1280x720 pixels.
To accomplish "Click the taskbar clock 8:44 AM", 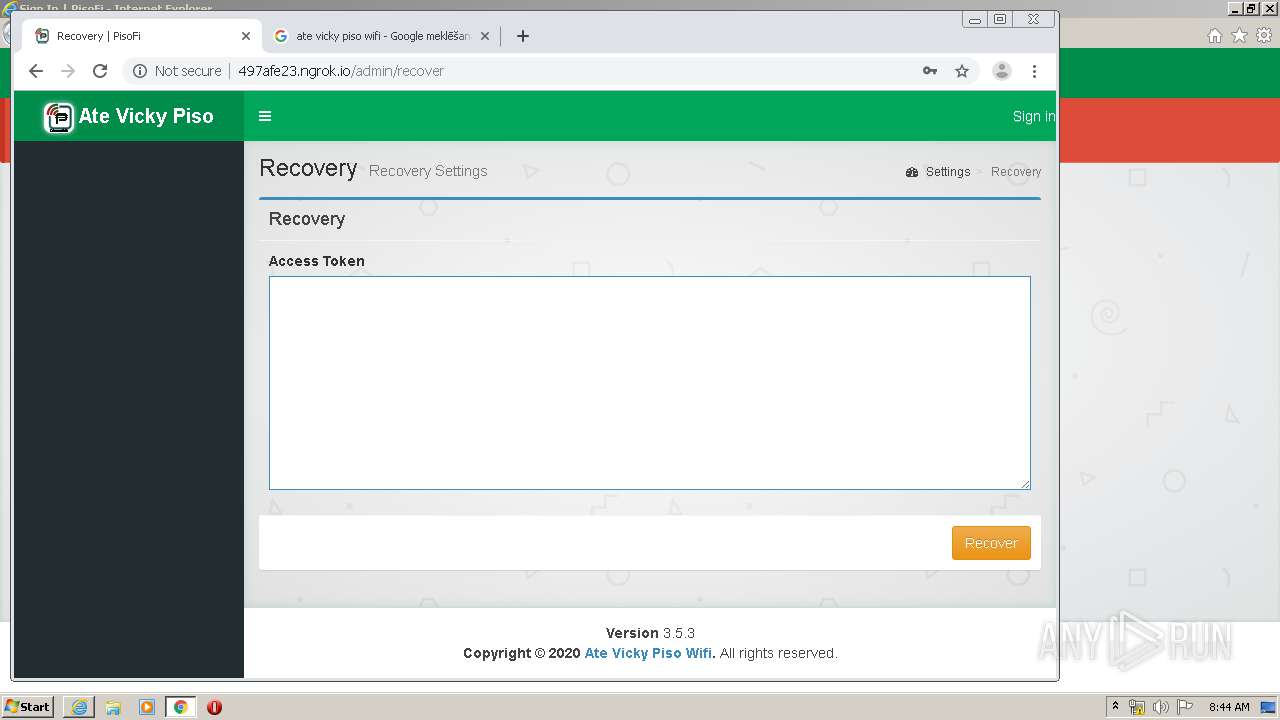I will click(1229, 707).
